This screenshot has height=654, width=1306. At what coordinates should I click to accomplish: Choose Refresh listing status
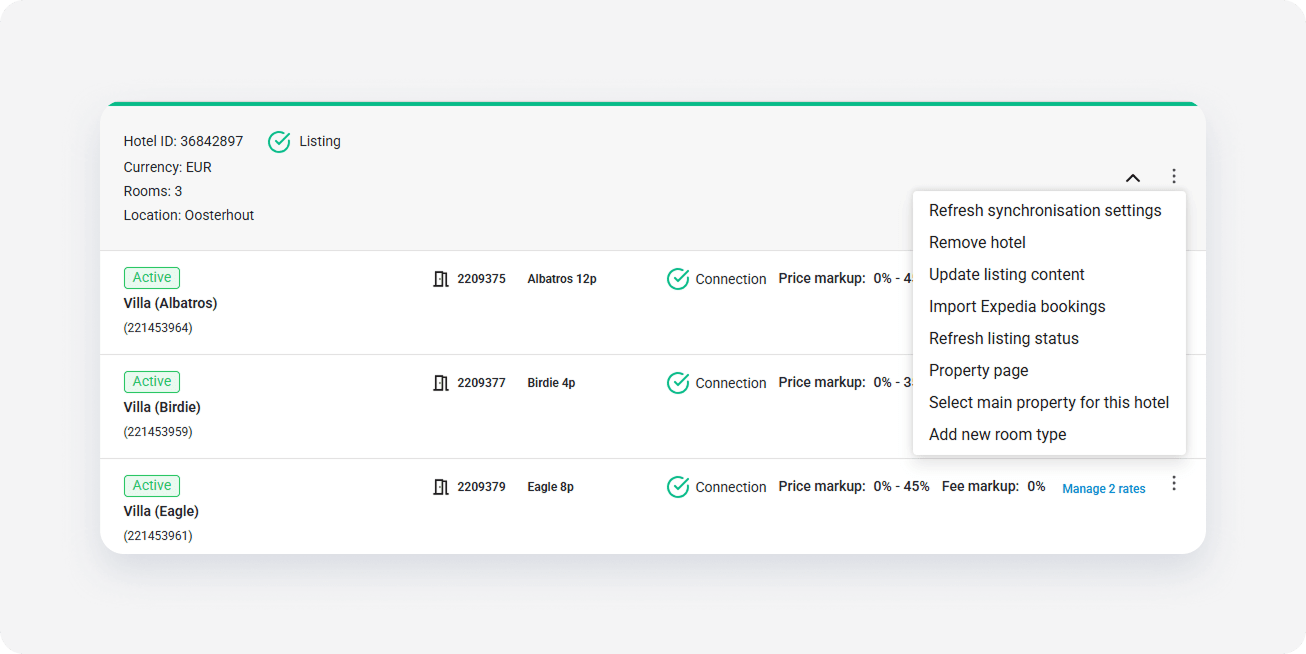click(x=1049, y=339)
